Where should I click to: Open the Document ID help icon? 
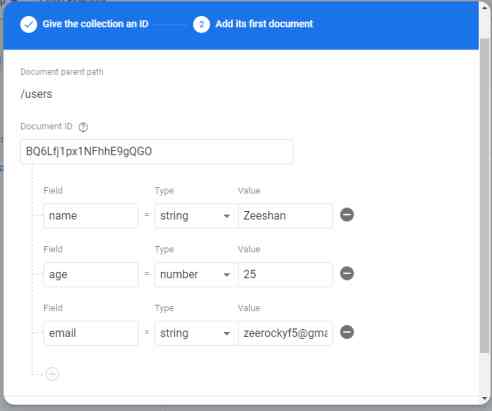point(83,127)
